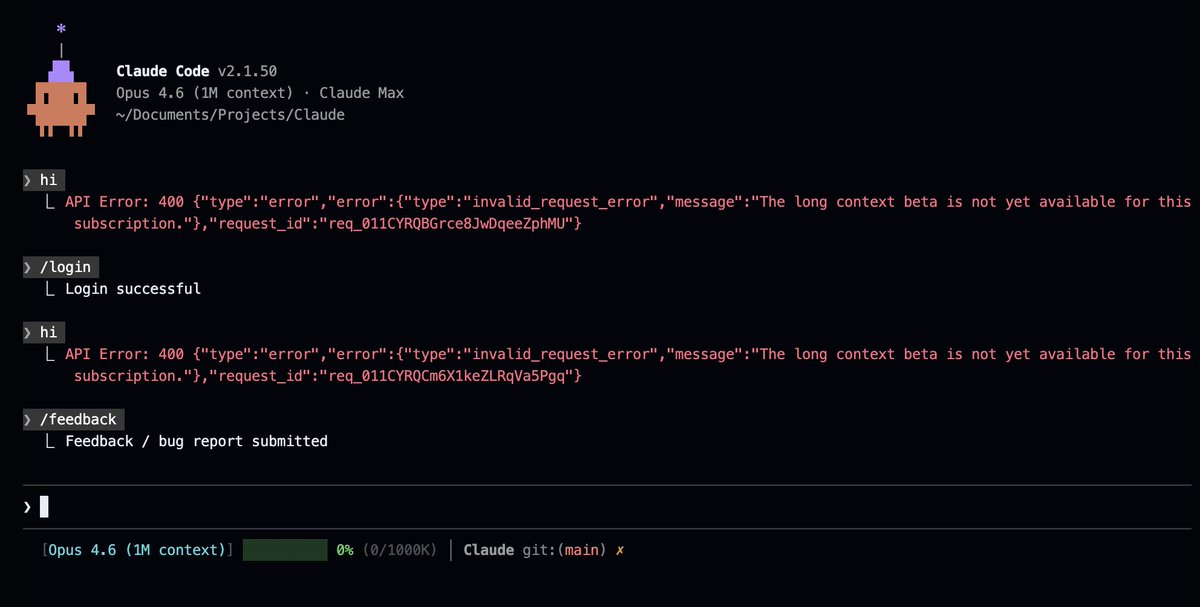Click the yellow git dirty-state ✗ marker

click(x=620, y=551)
